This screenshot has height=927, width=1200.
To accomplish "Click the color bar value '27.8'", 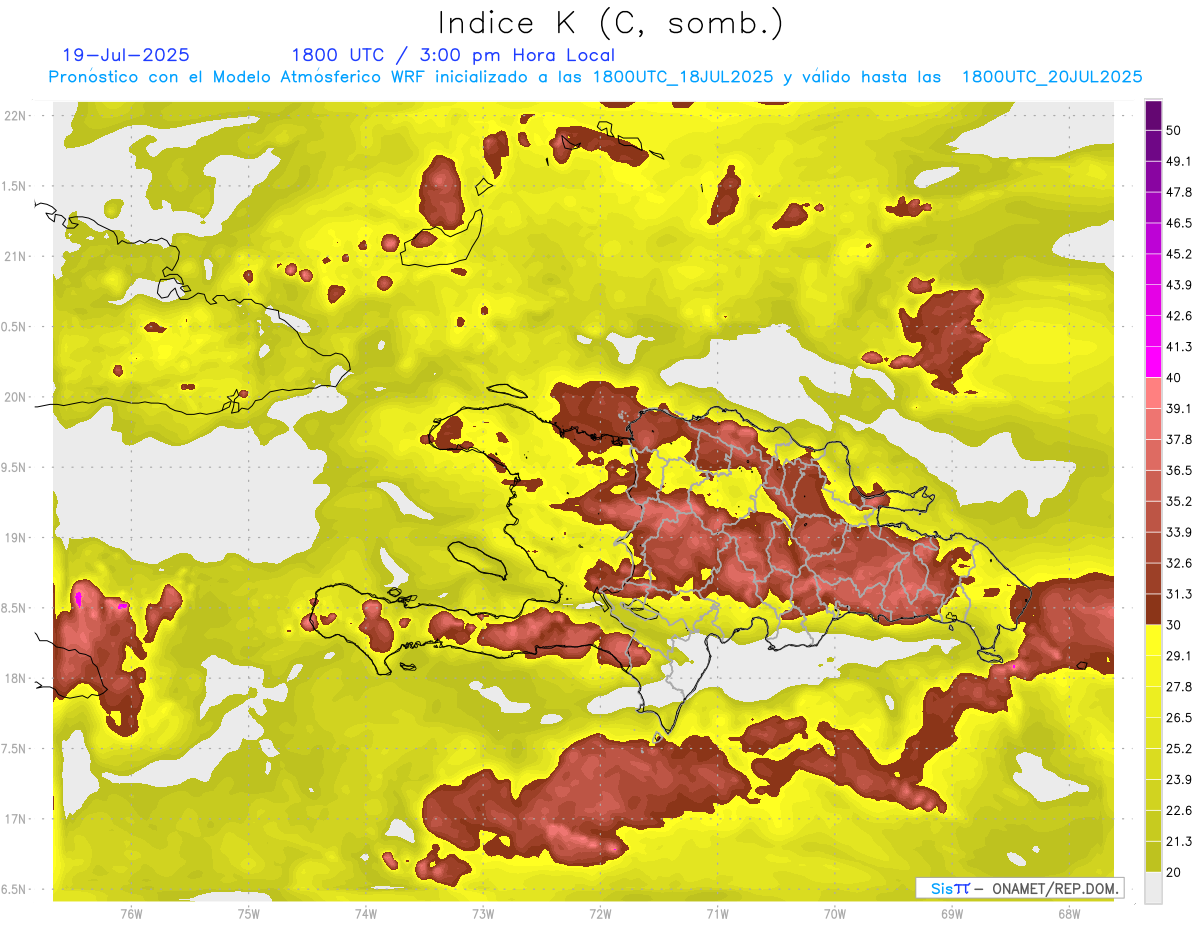I will pos(1178,686).
